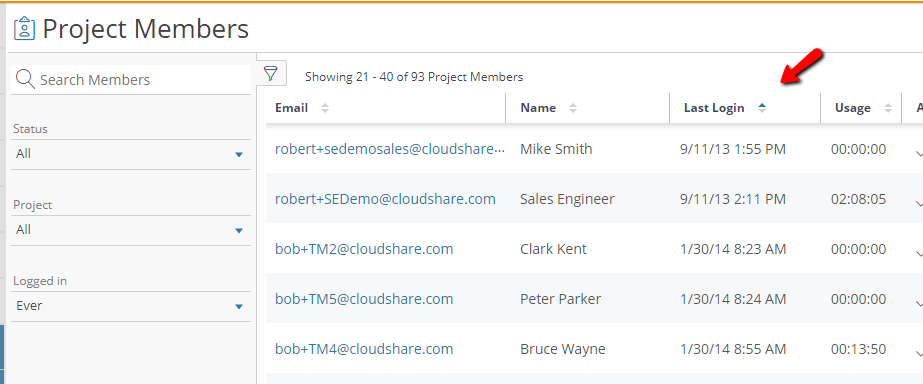Expand actions chevron for Clark Kent row
The height and width of the screenshot is (384, 923).
[919, 254]
